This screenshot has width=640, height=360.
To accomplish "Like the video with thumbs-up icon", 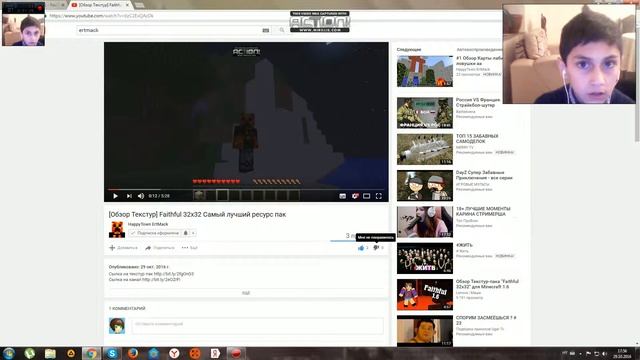I will pyautogui.click(x=361, y=248).
